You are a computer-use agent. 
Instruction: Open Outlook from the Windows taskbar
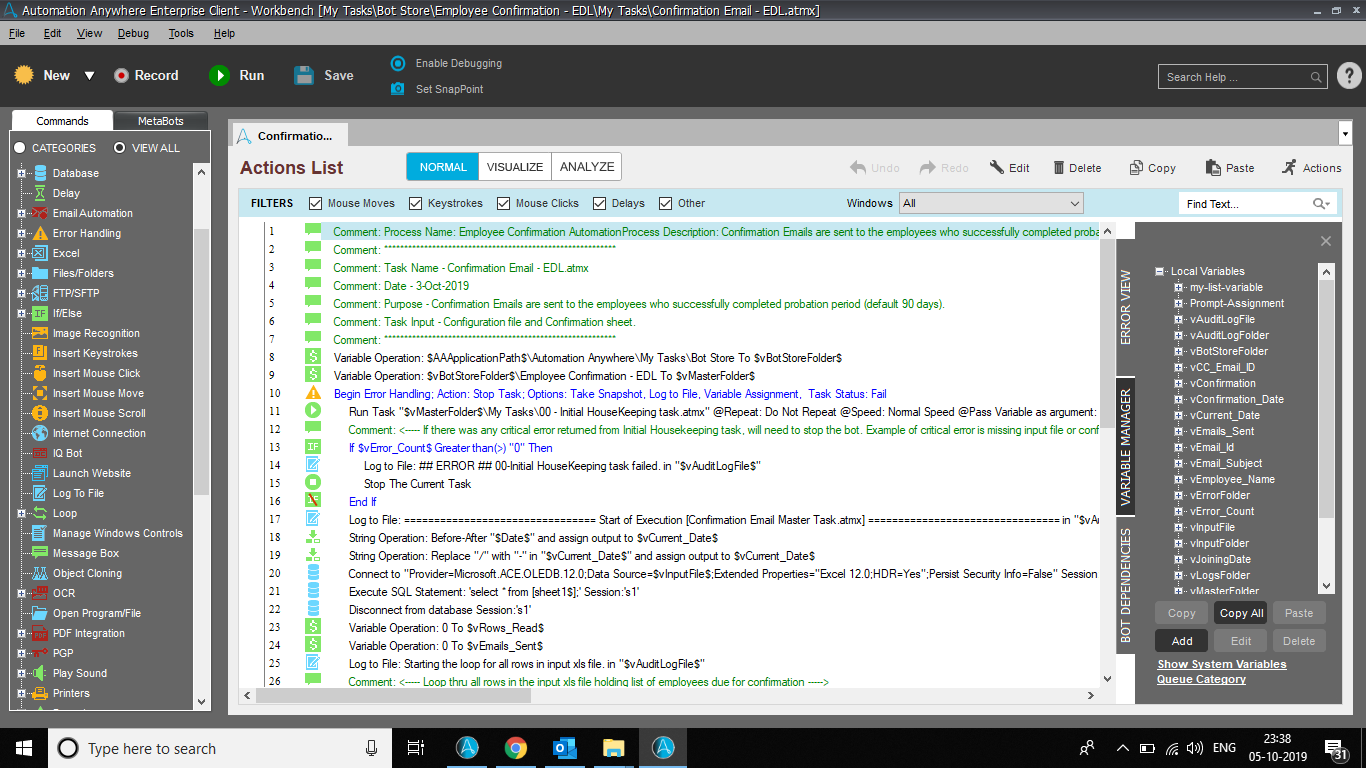tap(564, 748)
